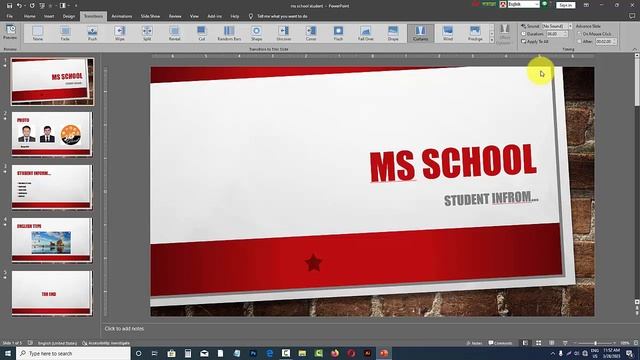Apply the Random Bars transition
Screen dimensions: 640x360
pos(229,33)
